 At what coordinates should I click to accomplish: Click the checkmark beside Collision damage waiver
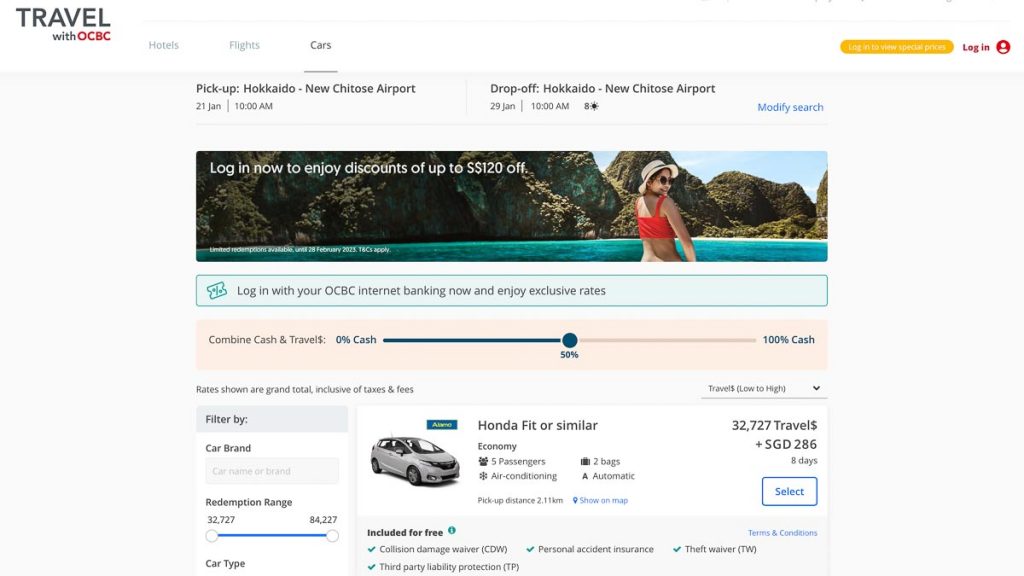click(x=372, y=549)
